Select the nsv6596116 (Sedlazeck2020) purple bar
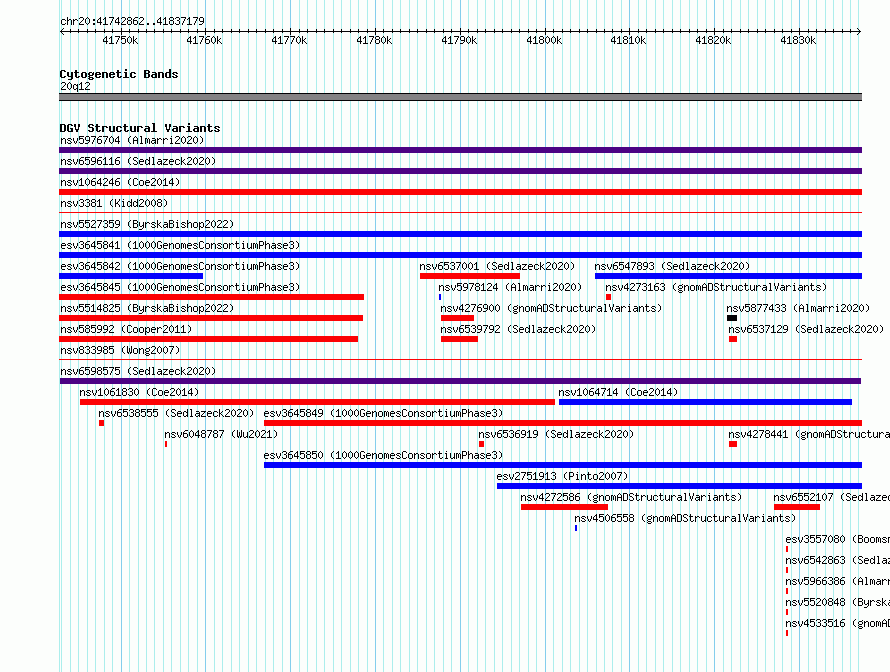This screenshot has width=890, height=672. pos(460,171)
